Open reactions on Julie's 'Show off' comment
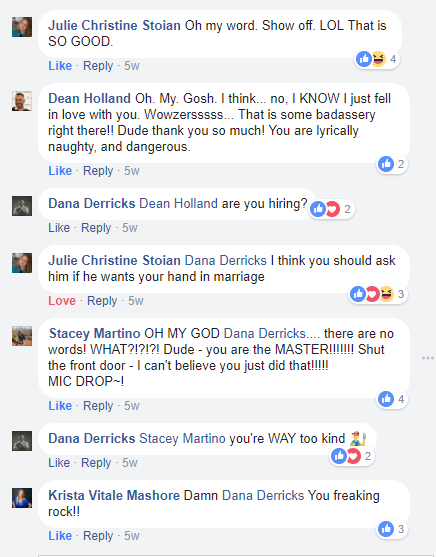 point(377,59)
